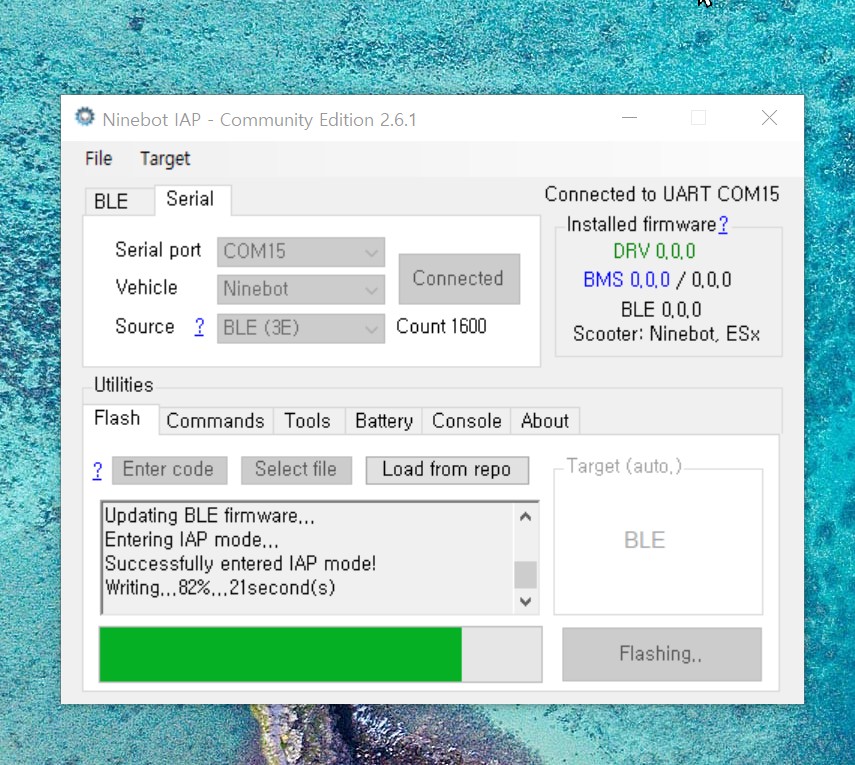The image size is (855, 765).
Task: Open the Installed firmware help link
Action: coord(723,224)
